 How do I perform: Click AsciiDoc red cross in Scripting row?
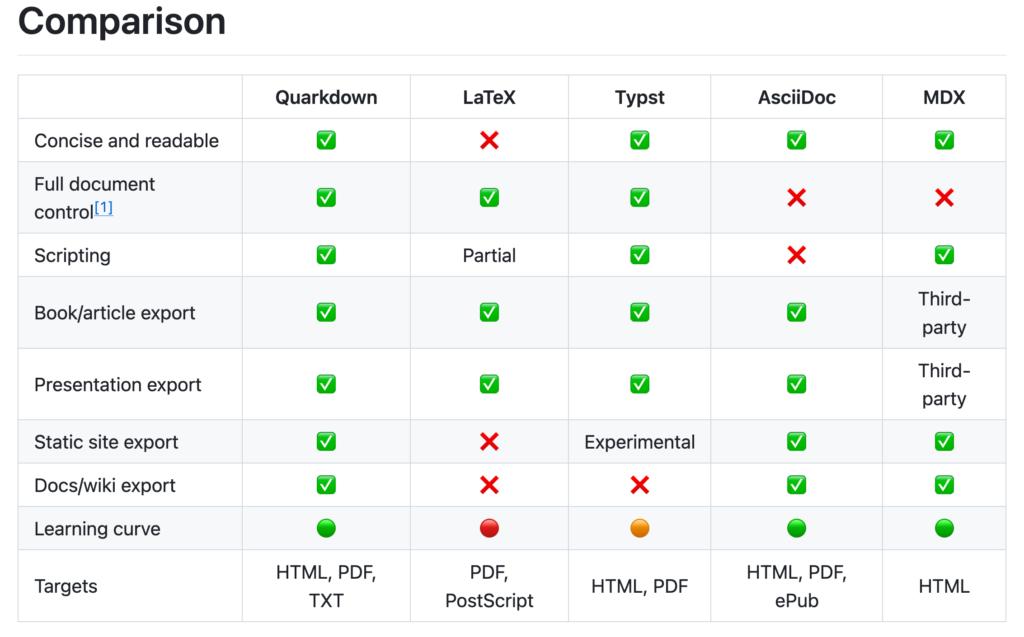[x=796, y=255]
